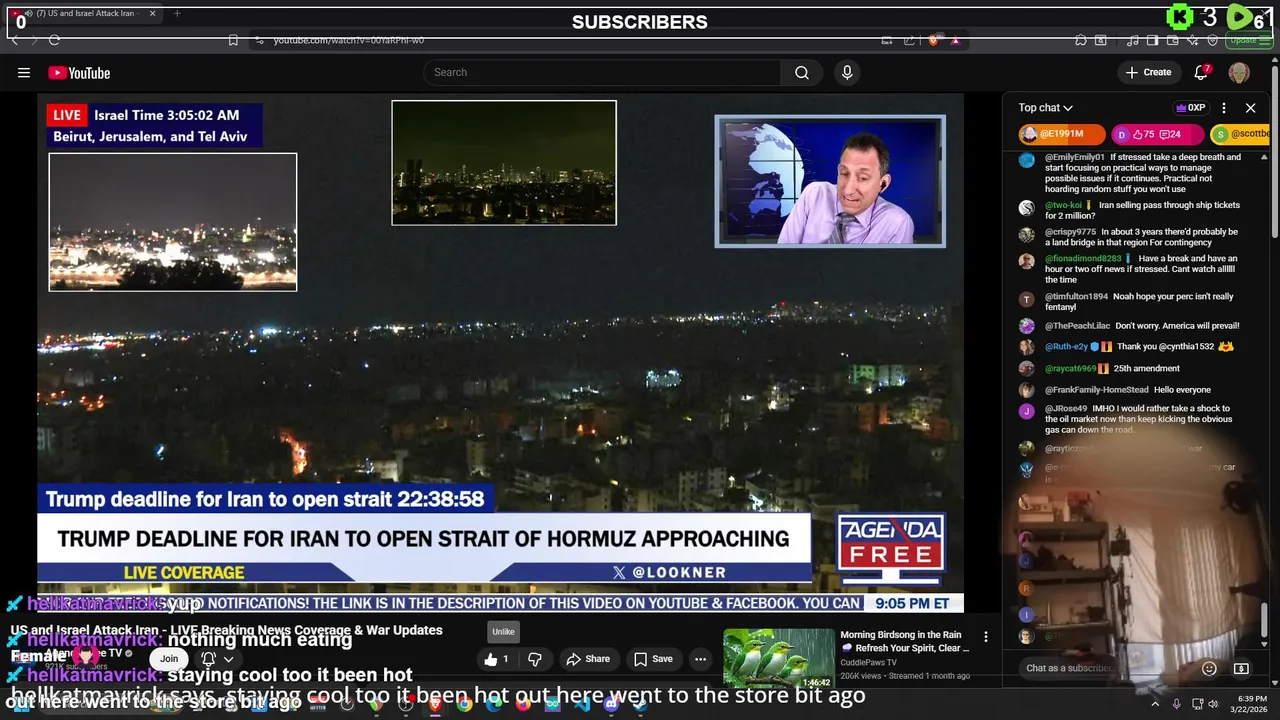Open the browser extensions puzzle icon

coord(1081,40)
